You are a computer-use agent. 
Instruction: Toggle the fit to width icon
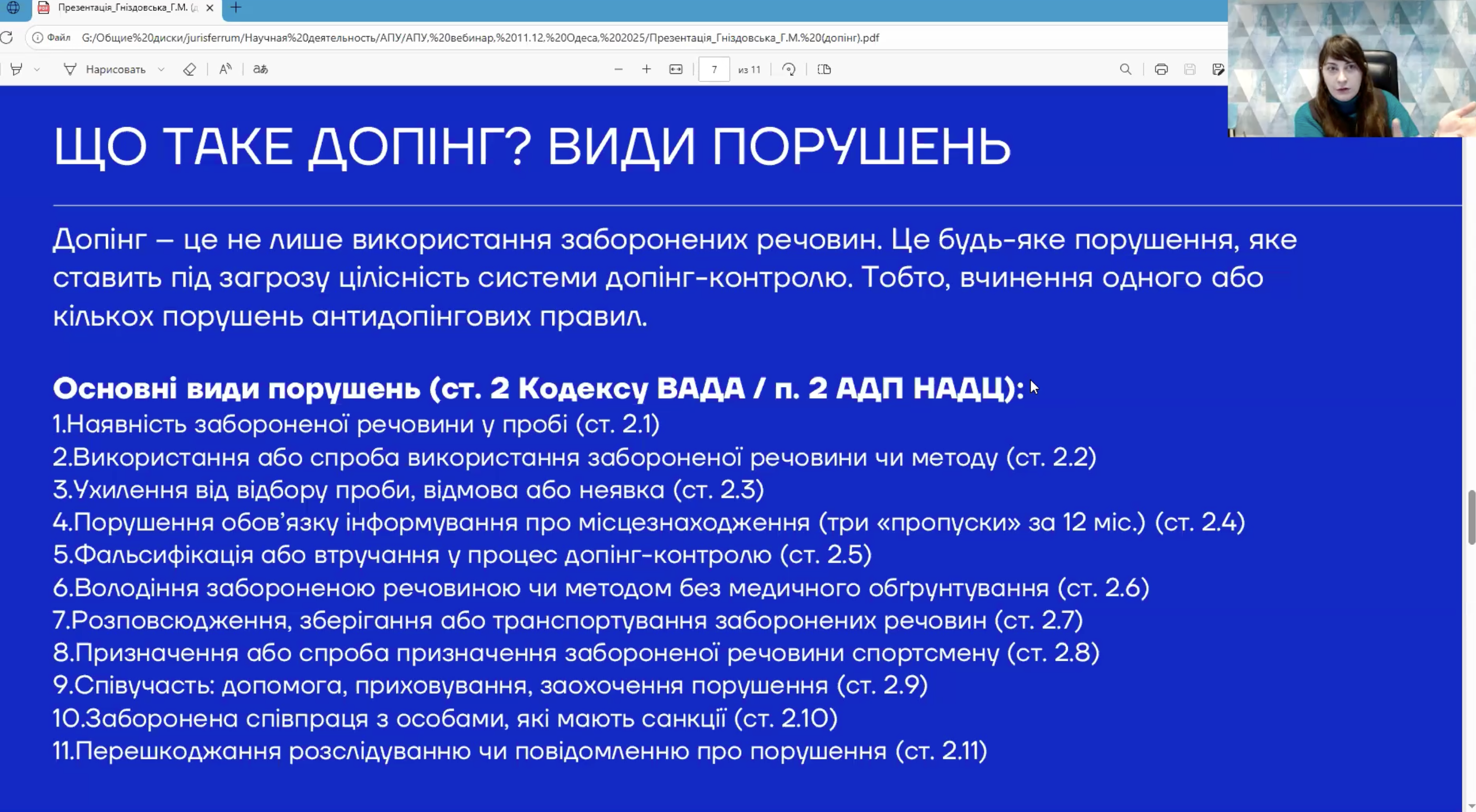675,69
